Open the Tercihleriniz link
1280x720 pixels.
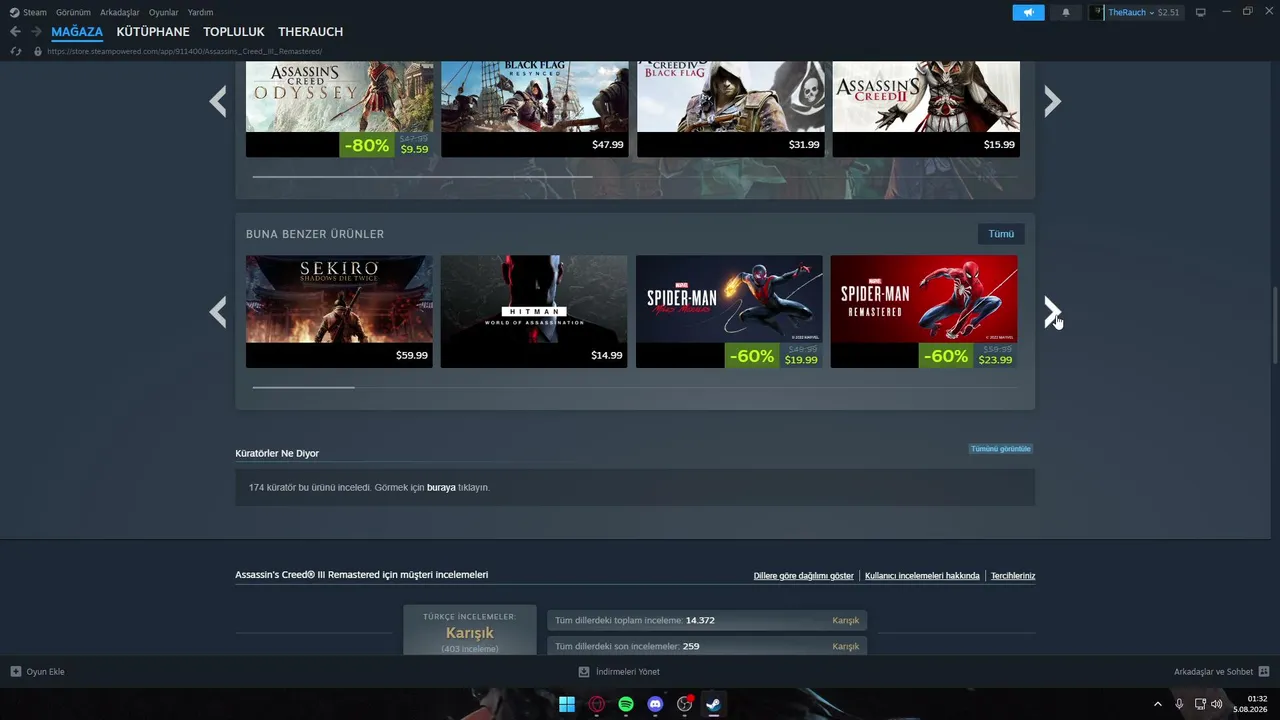[1013, 576]
